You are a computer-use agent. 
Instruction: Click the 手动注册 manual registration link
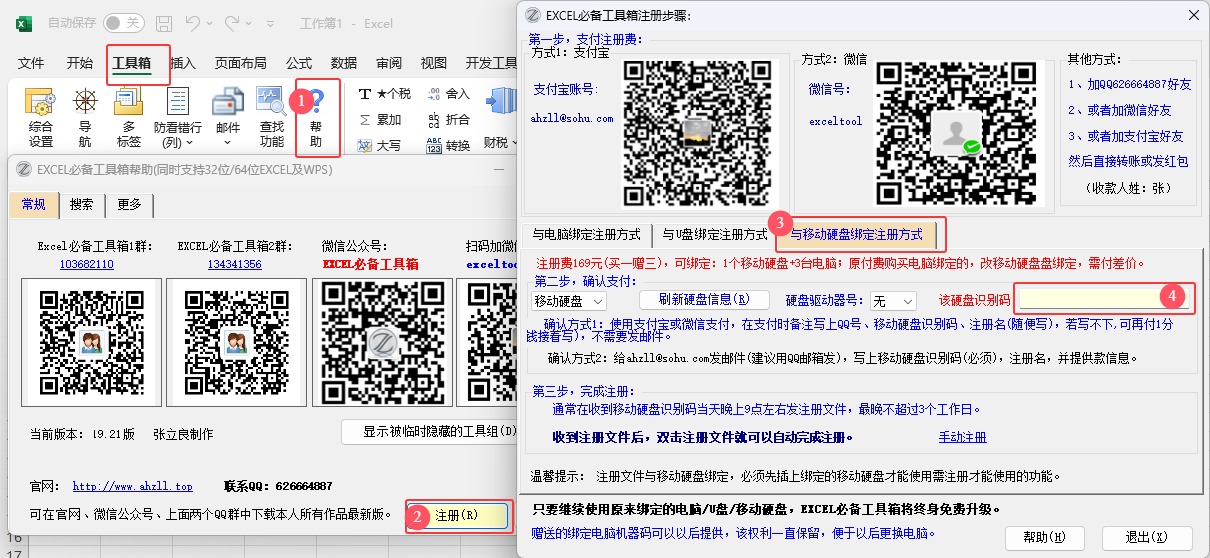pyautogui.click(x=962, y=437)
